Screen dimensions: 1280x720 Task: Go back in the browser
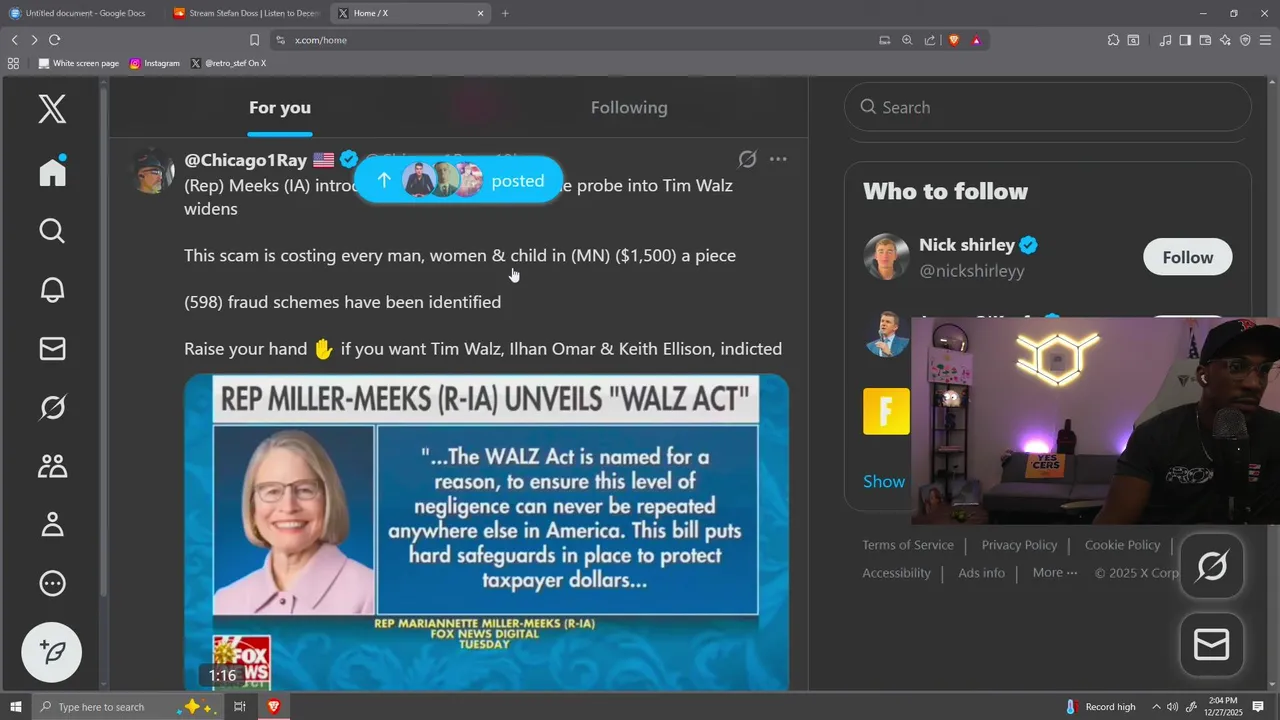14,40
